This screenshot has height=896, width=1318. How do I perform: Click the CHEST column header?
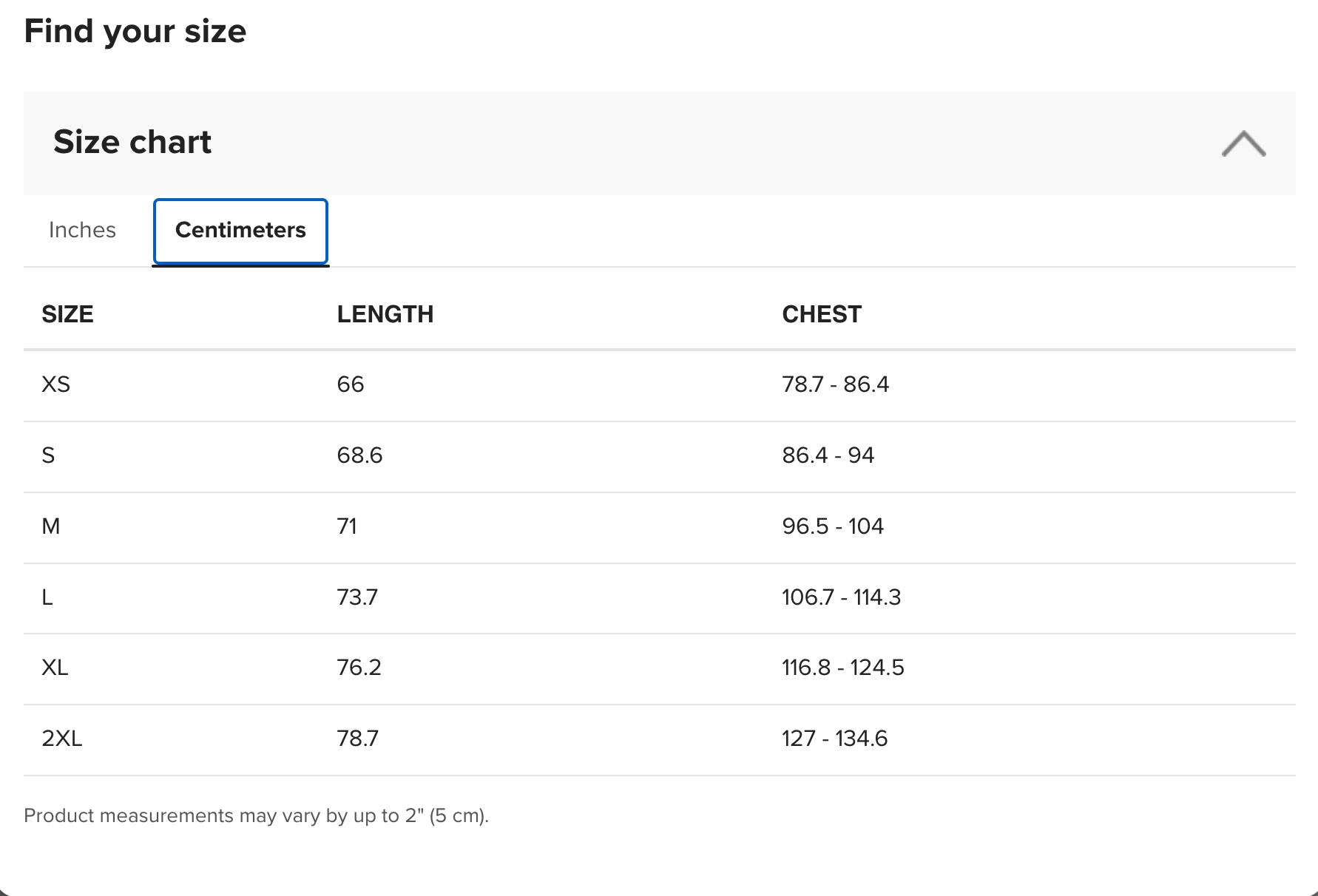tap(822, 314)
